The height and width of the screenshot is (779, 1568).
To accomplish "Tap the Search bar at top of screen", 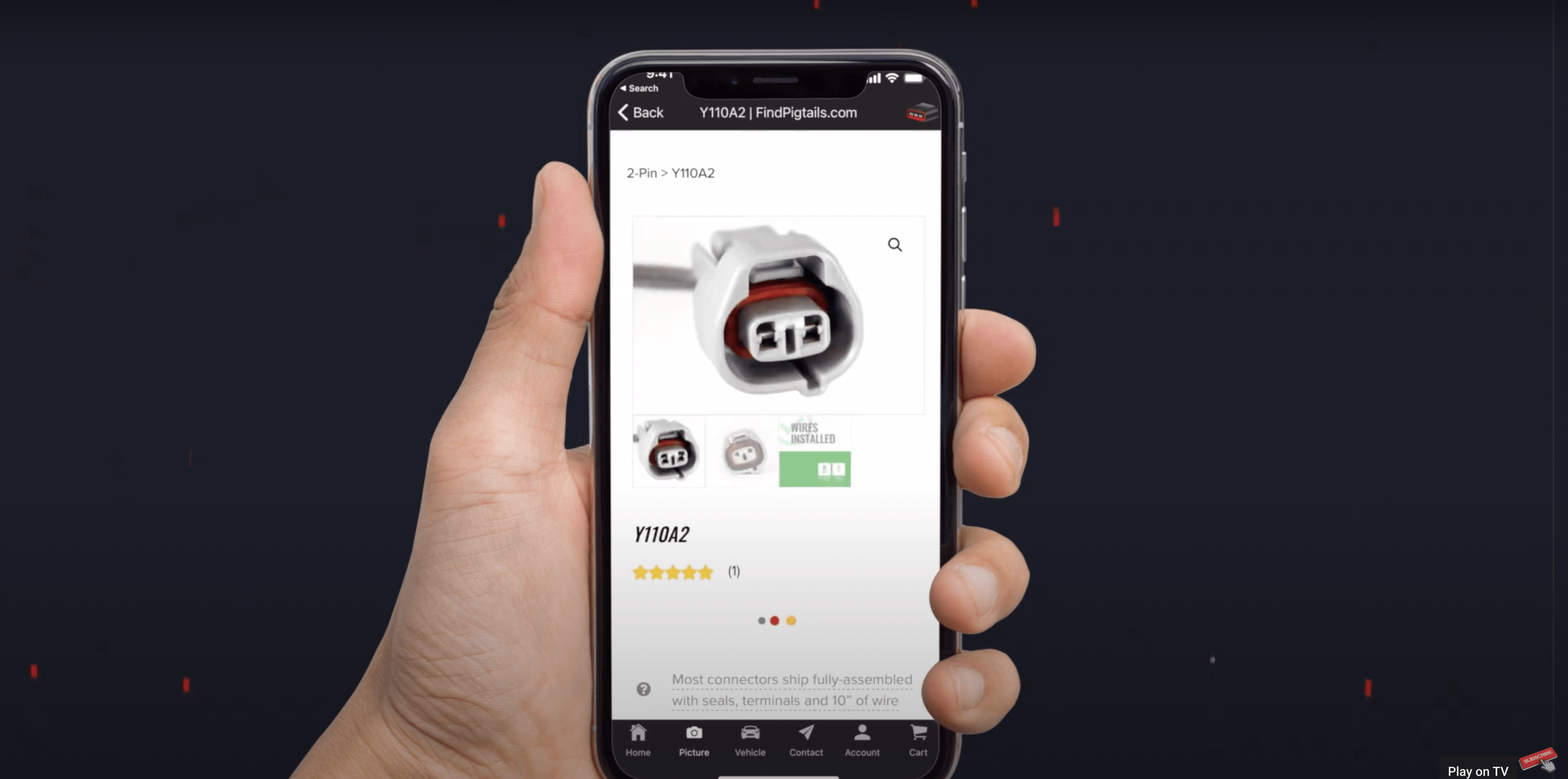I will coord(640,88).
